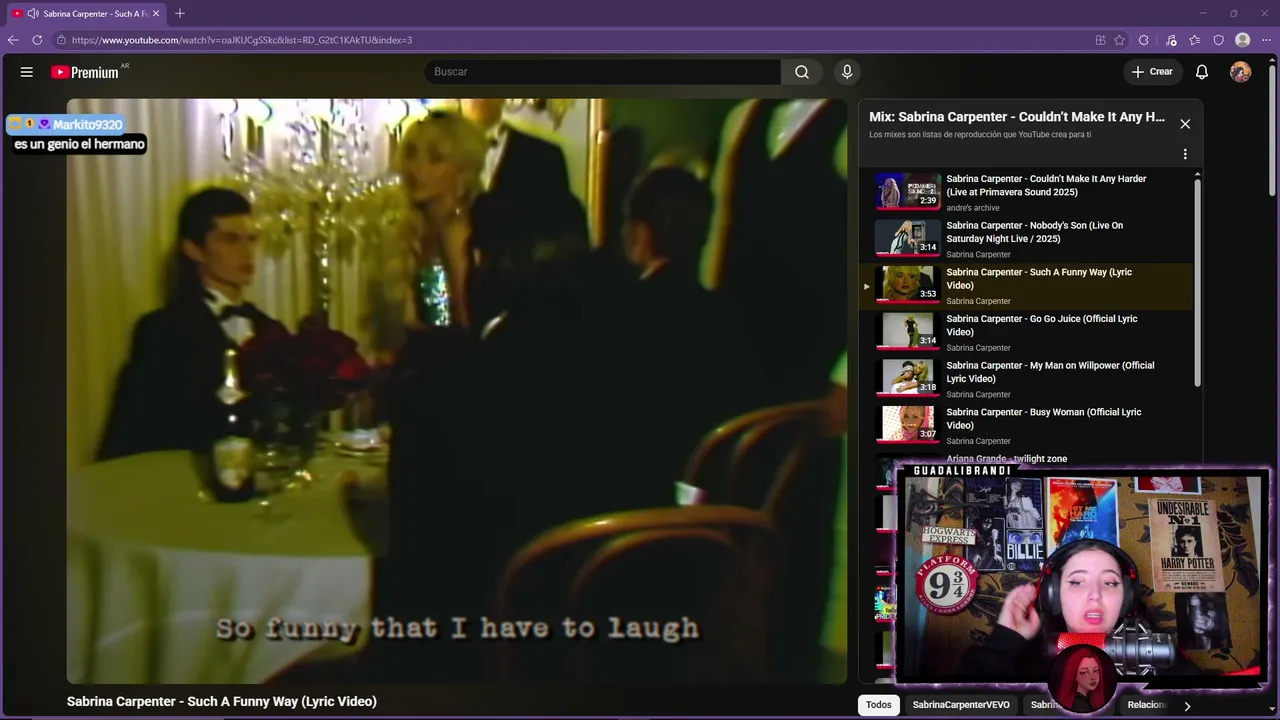The height and width of the screenshot is (720, 1280).
Task: Open the YouTube account avatar menu
Action: click(1240, 72)
